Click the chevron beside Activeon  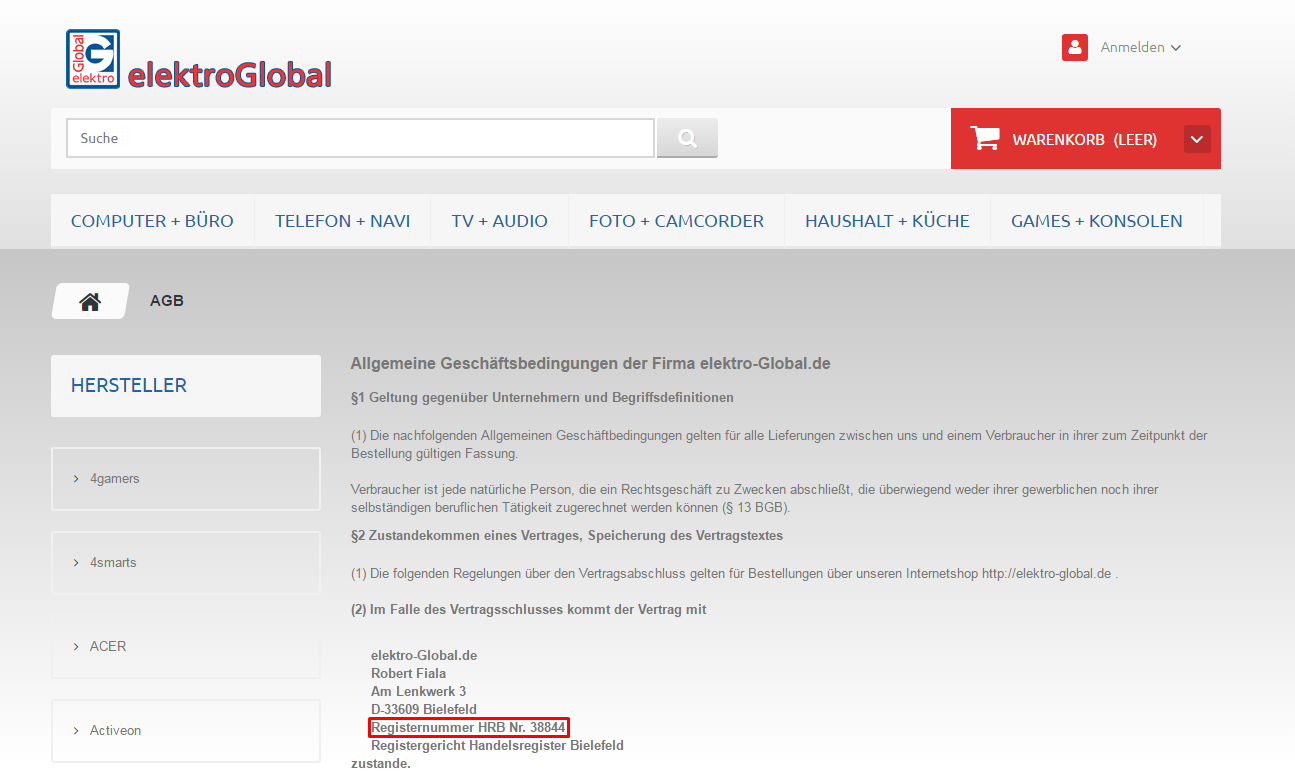pyautogui.click(x=76, y=731)
